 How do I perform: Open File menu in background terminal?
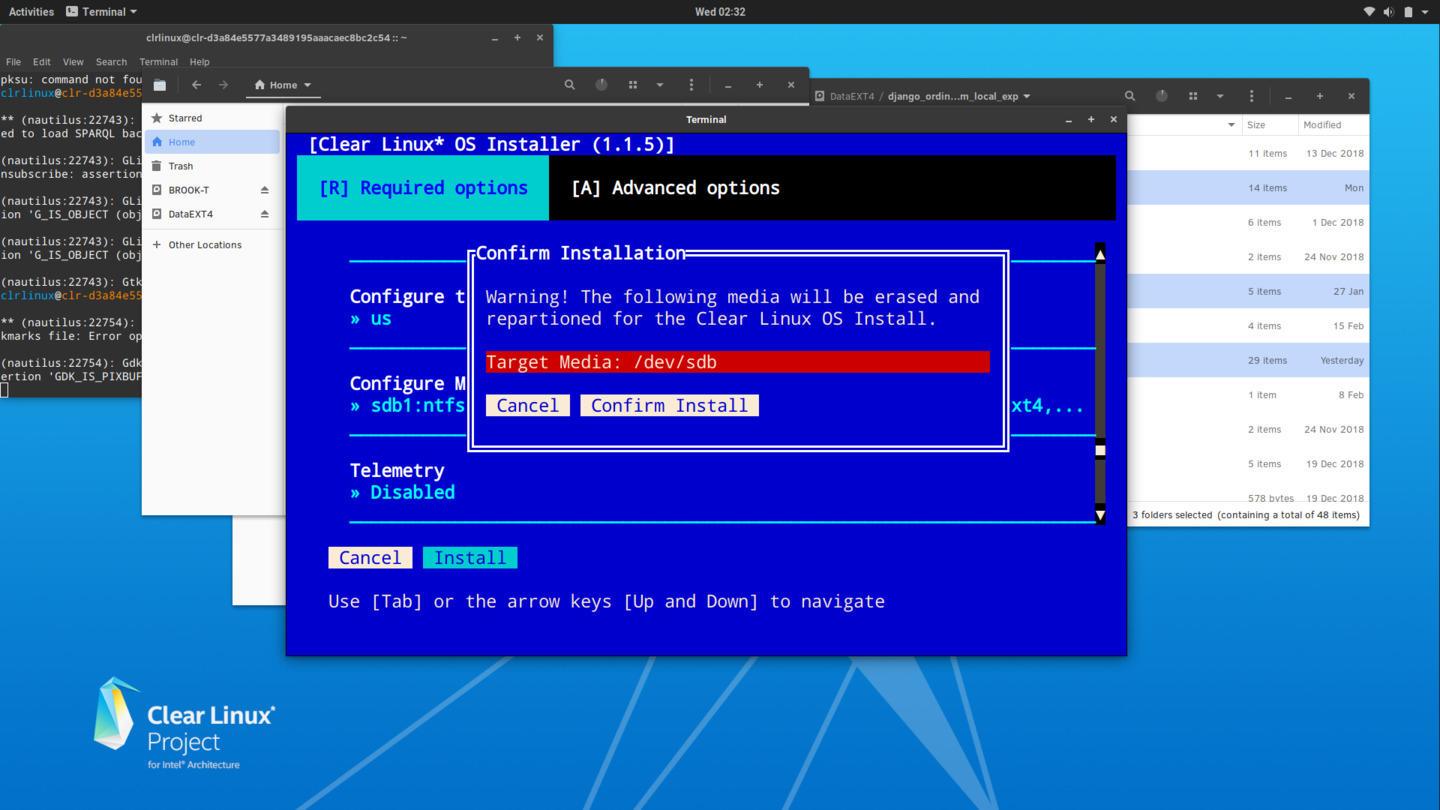pos(13,62)
